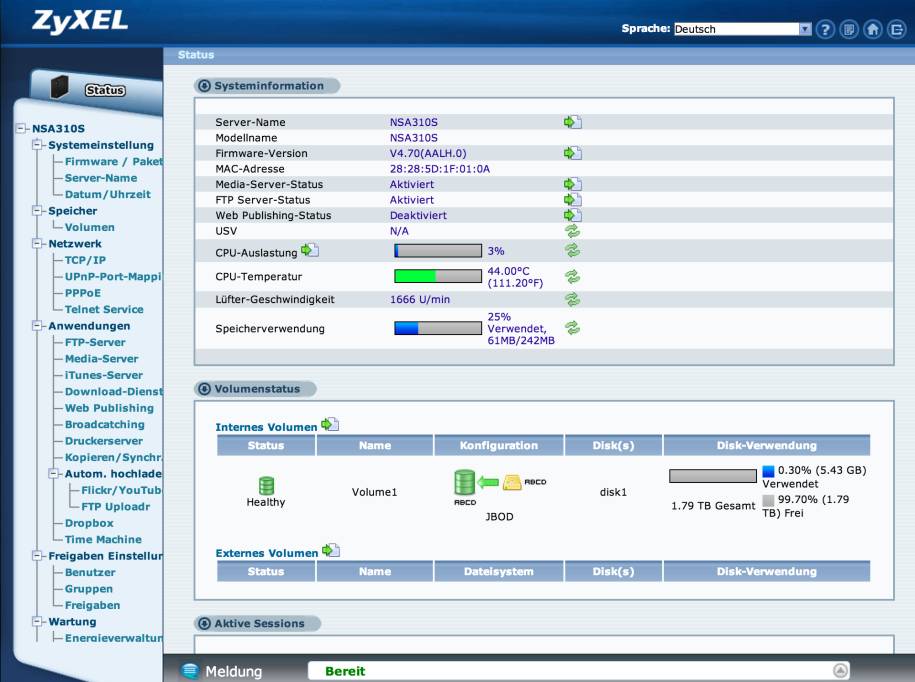
Task: Open Broadcatching settings
Action: [105, 425]
